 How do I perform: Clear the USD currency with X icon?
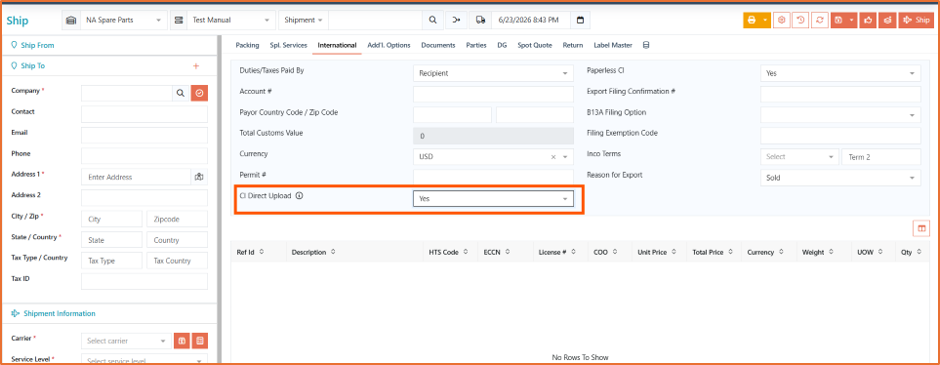tap(554, 157)
